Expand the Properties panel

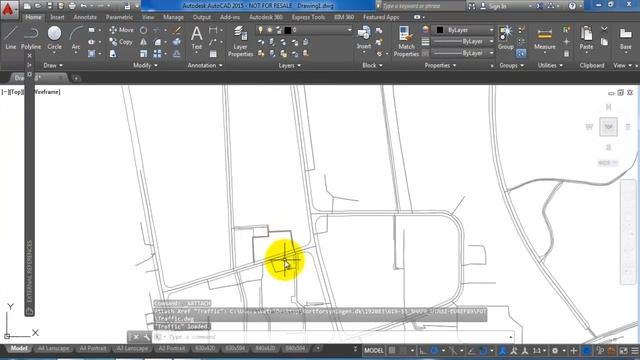point(440,65)
